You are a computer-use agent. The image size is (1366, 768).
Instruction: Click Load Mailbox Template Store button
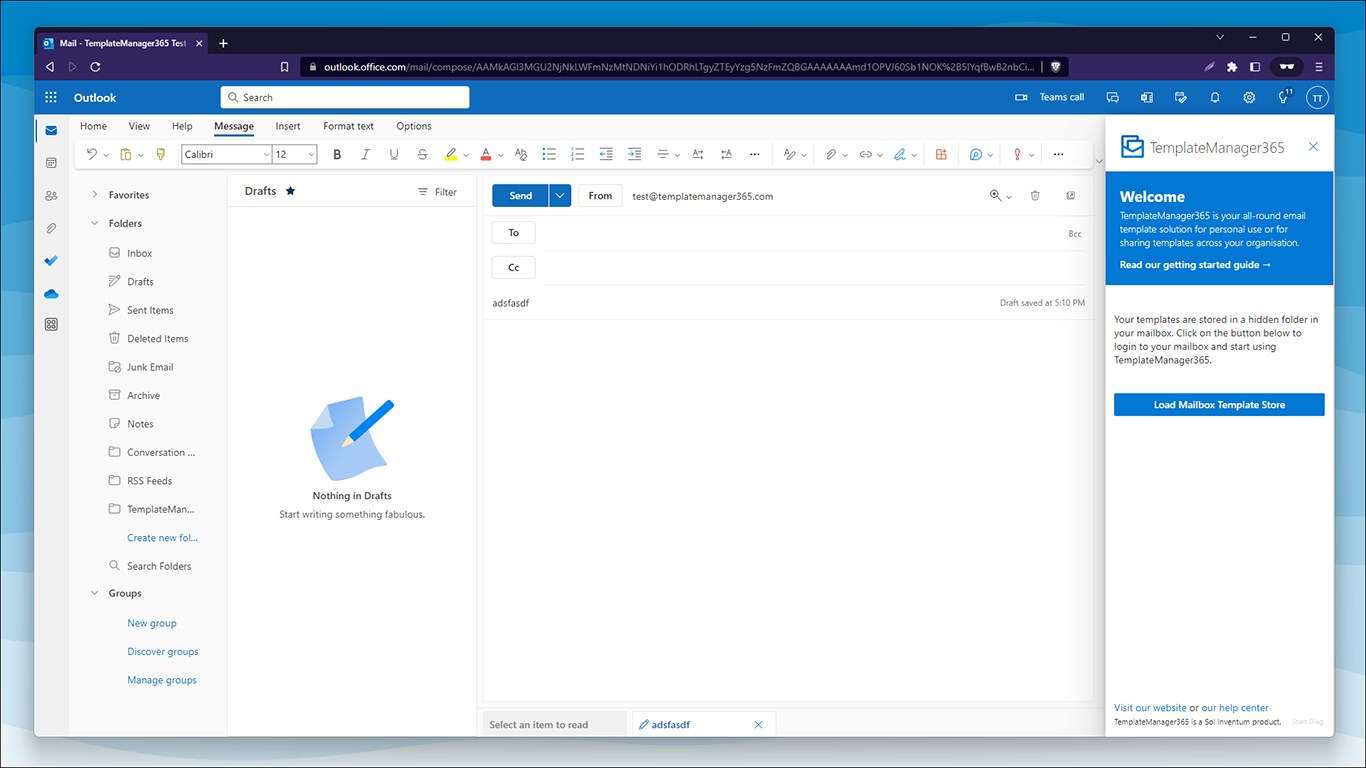1219,405
